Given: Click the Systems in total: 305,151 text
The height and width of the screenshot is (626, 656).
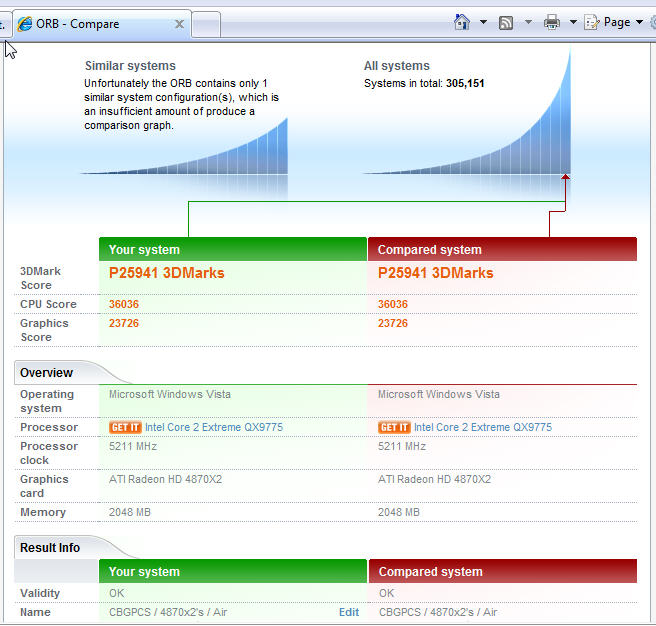Looking at the screenshot, I should [424, 83].
